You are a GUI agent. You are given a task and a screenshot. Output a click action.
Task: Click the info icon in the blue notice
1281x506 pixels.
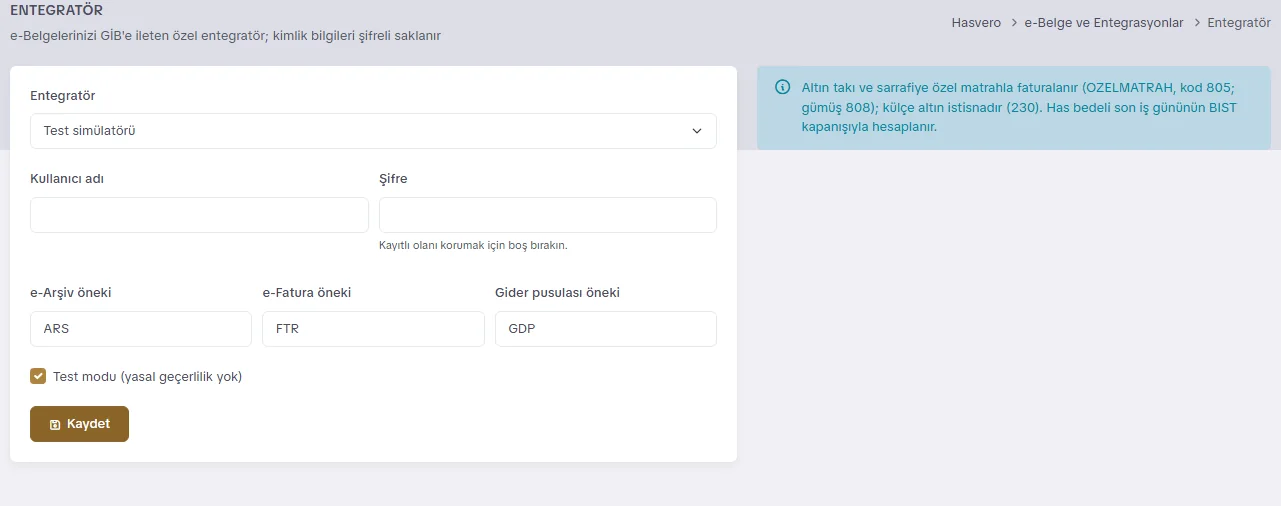coord(783,87)
